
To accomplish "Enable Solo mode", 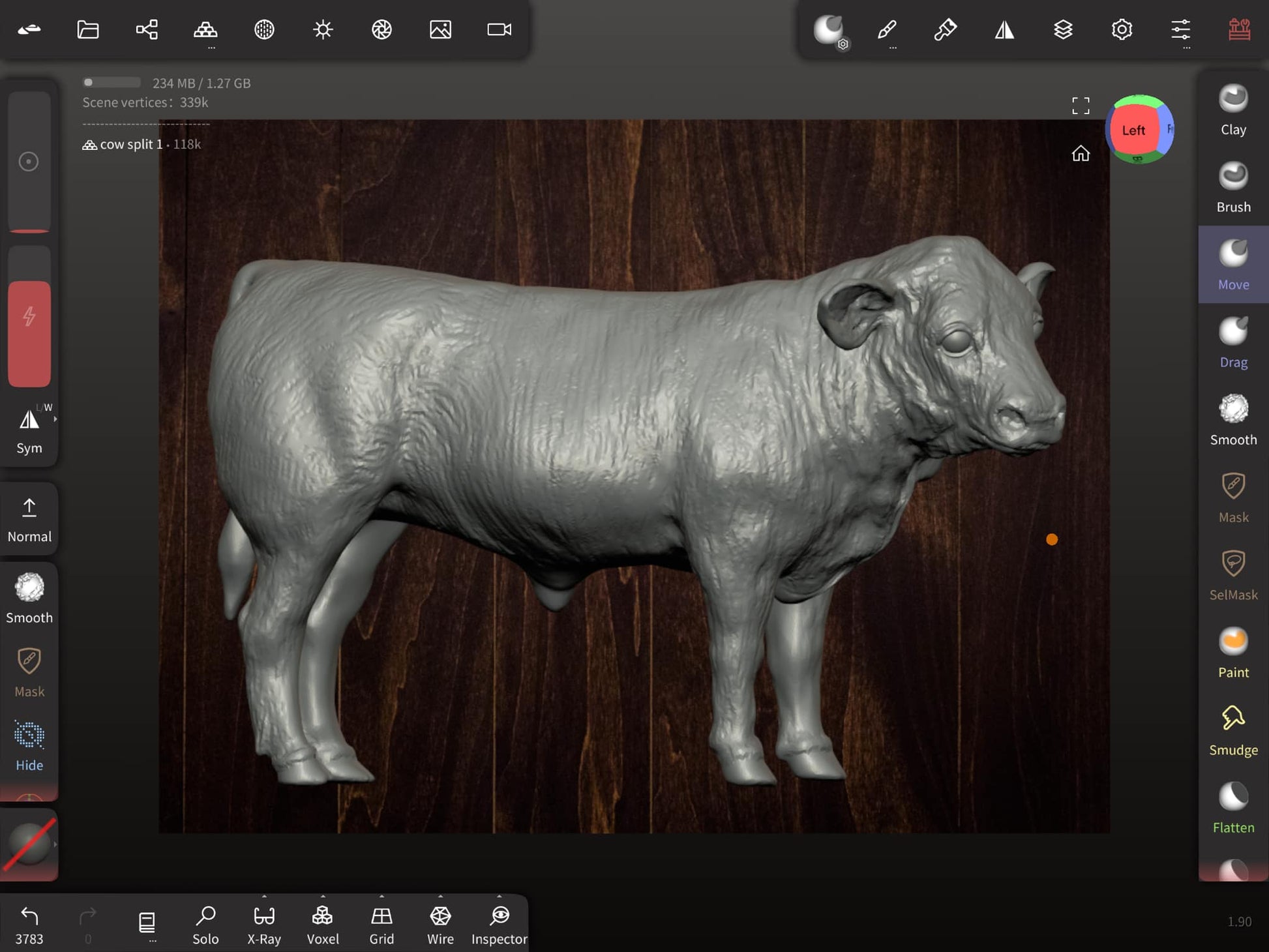I will point(205,924).
